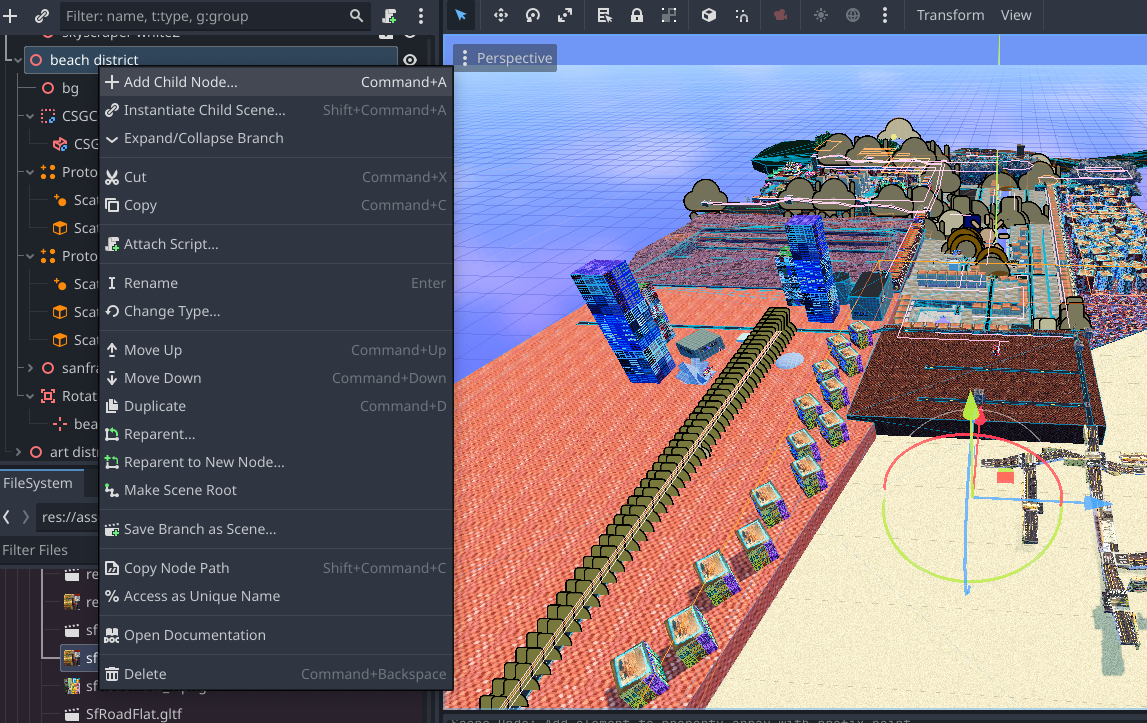Screen dimensions: 1147x723
Task: Go back in FileSystem history
Action: 7,517
